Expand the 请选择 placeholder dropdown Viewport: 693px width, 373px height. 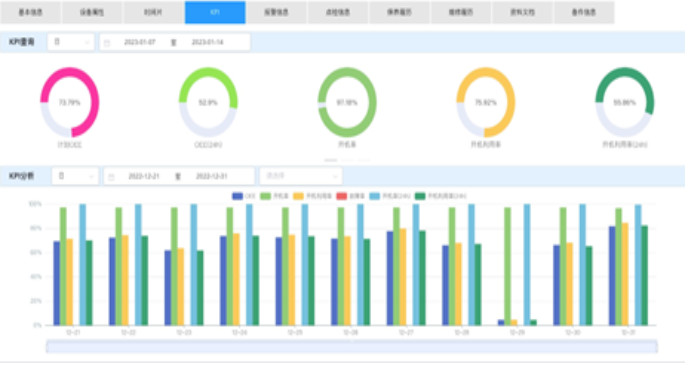(301, 176)
